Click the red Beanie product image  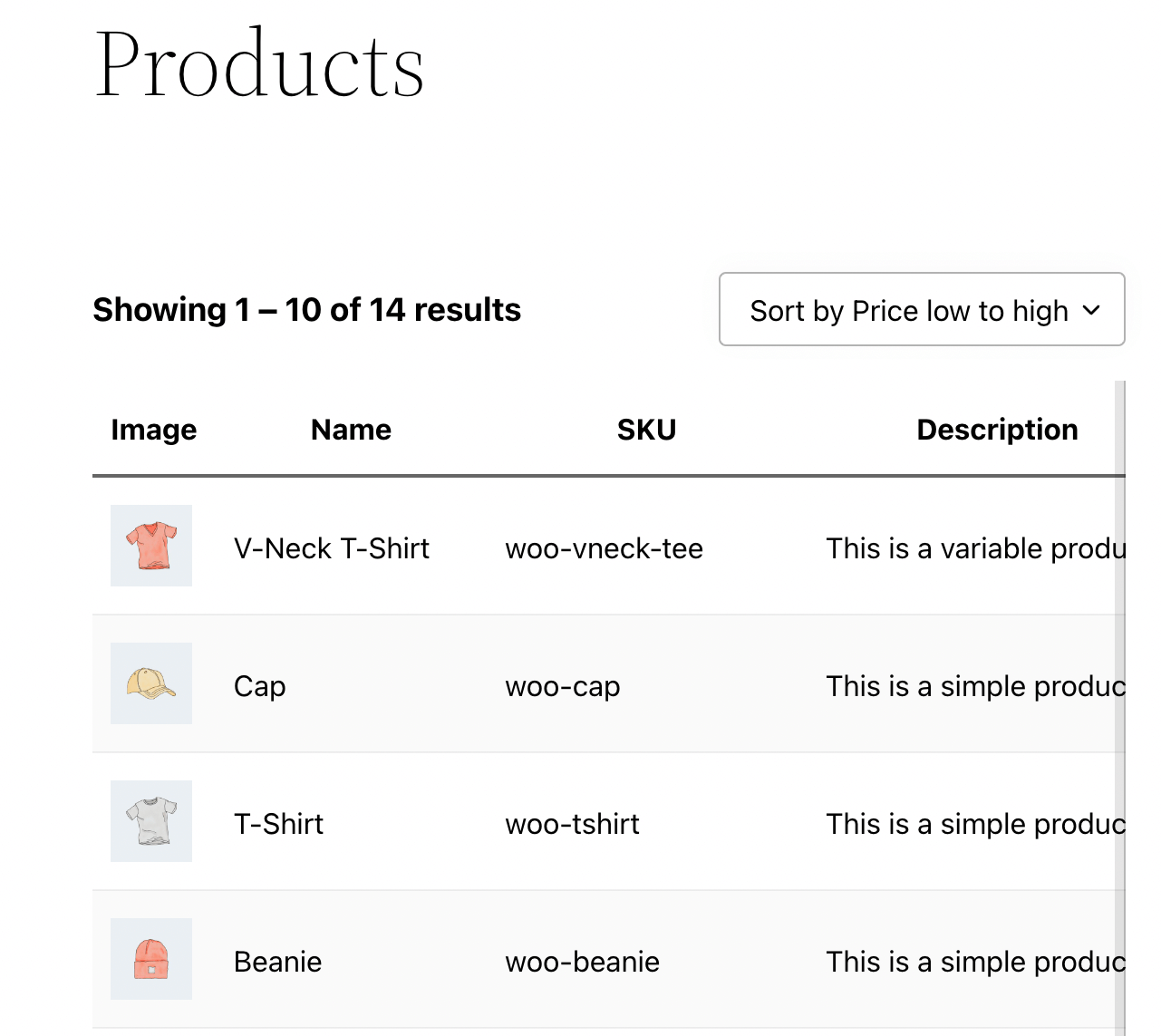(x=151, y=959)
